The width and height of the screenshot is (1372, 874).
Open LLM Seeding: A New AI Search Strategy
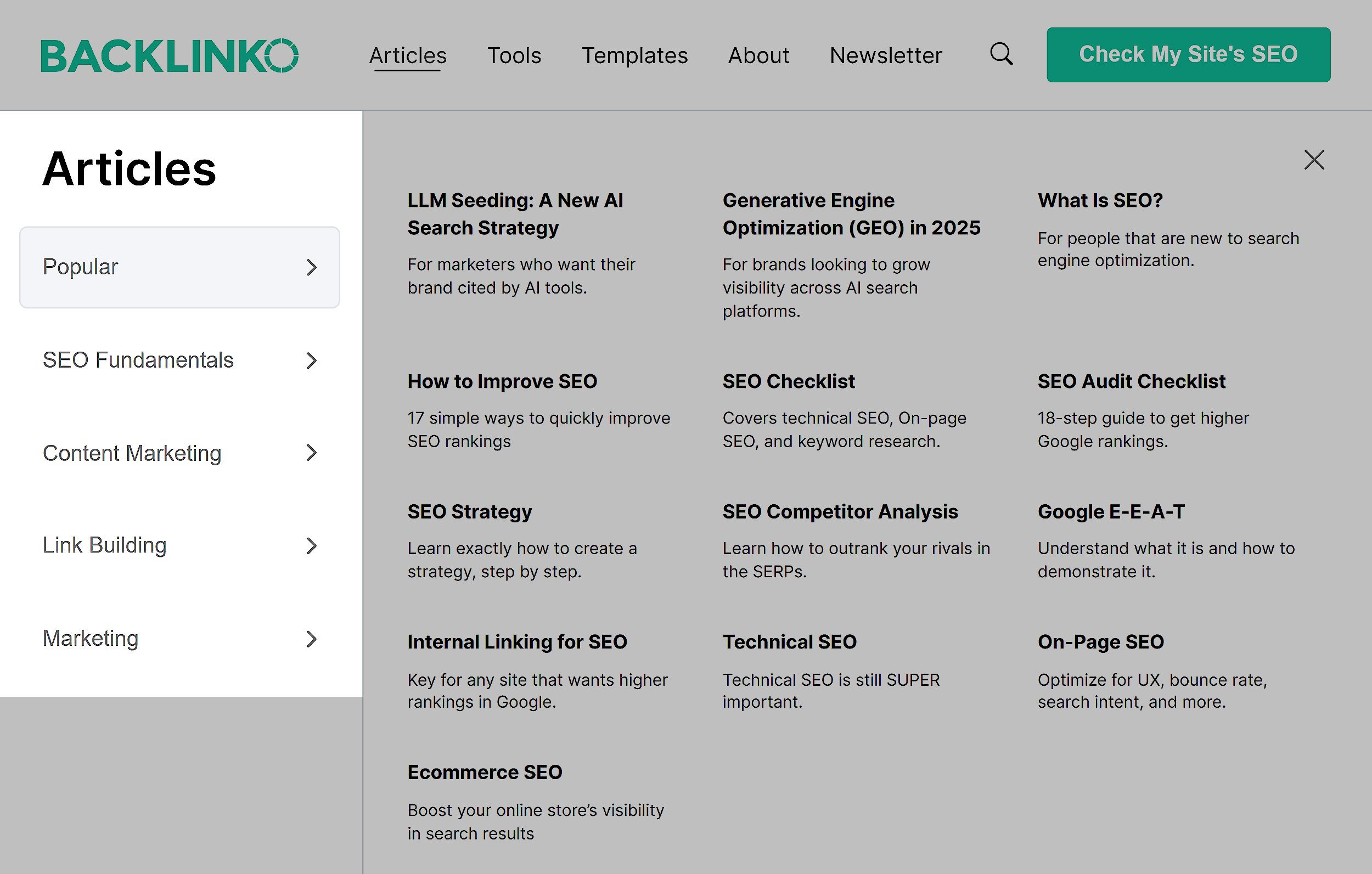(515, 213)
